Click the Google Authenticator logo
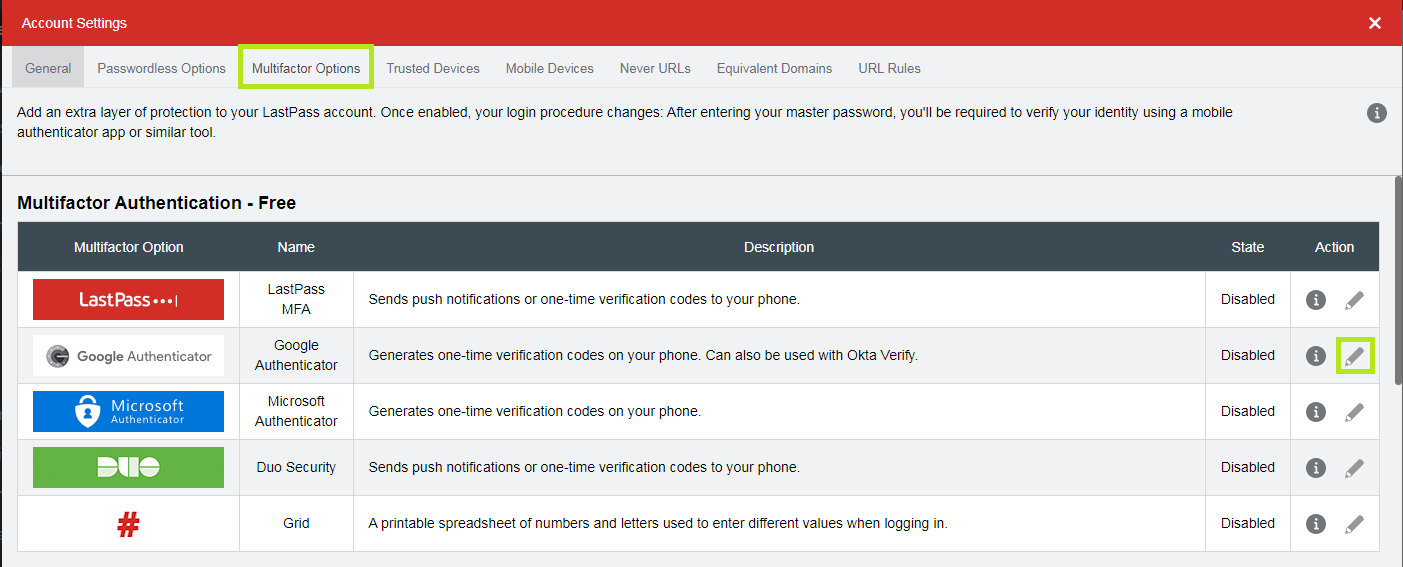Screen dimensions: 1403x567 coord(128,356)
